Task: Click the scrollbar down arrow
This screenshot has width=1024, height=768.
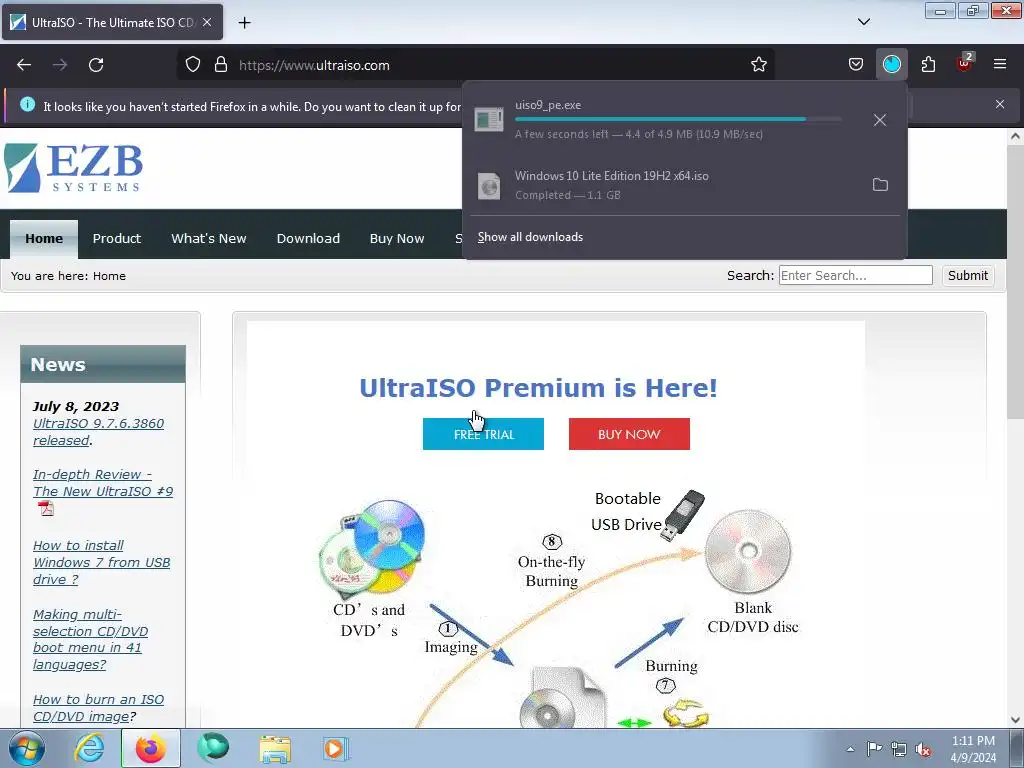Action: (x=1015, y=720)
